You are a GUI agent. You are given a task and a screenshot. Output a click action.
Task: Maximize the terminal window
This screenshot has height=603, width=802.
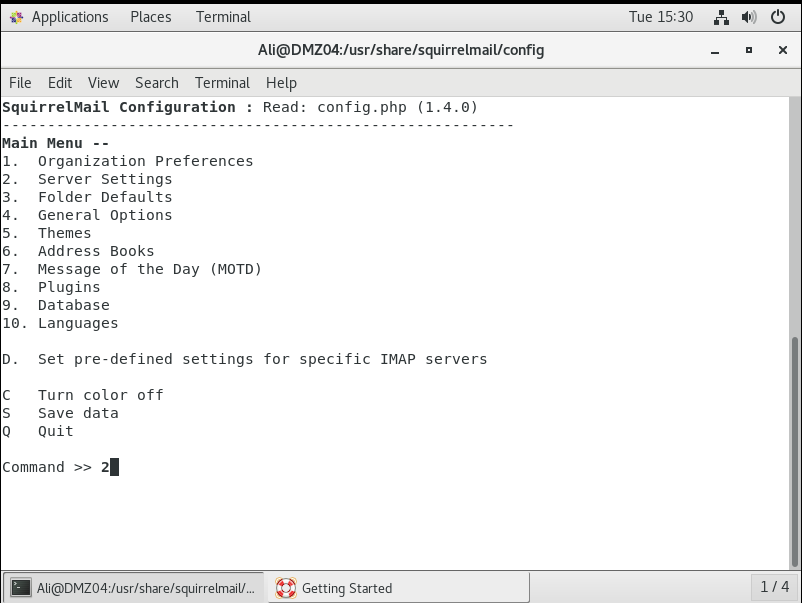coord(749,50)
